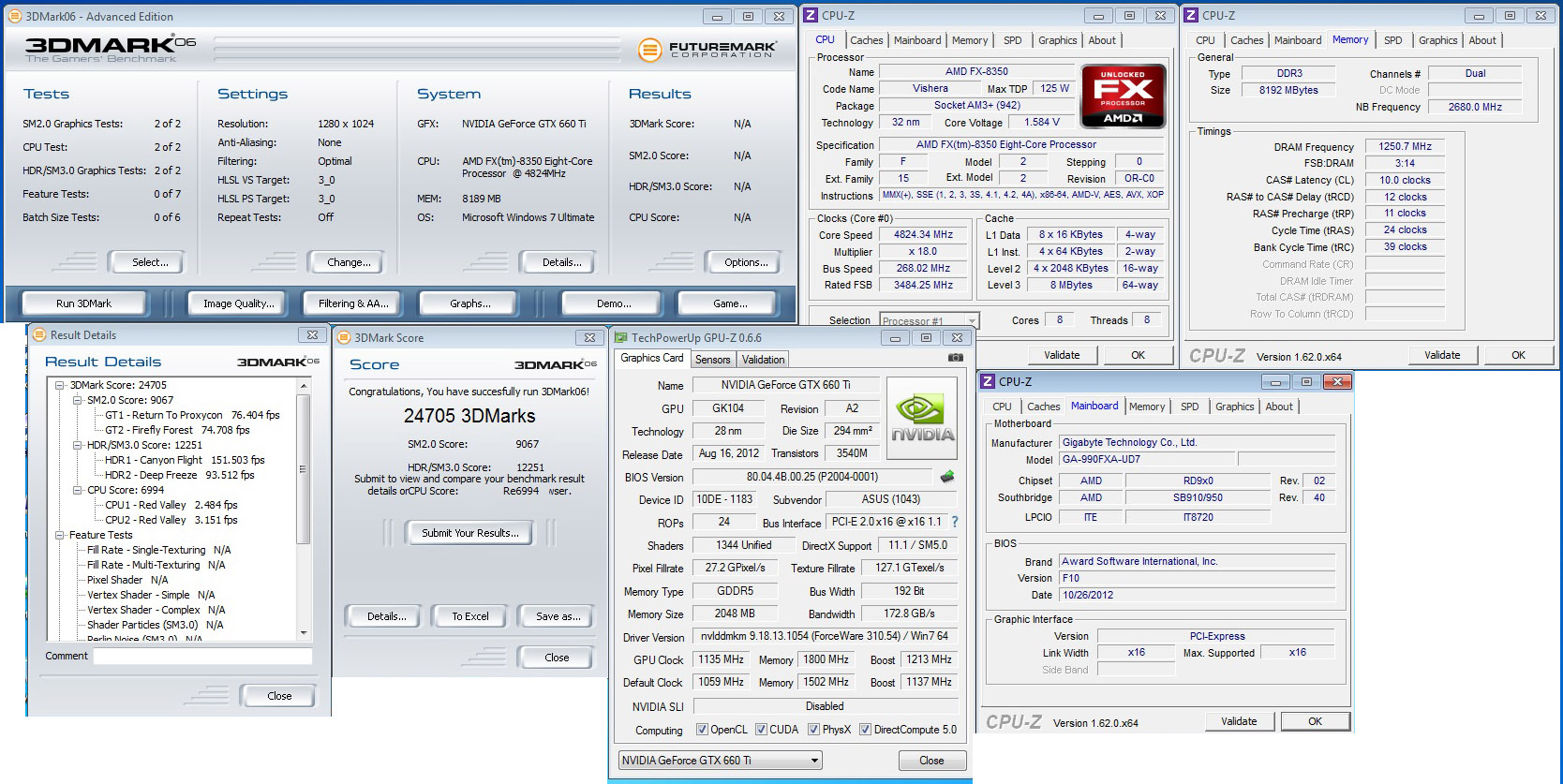
Task: Click the GPU-Z title bar icon
Action: (620, 337)
